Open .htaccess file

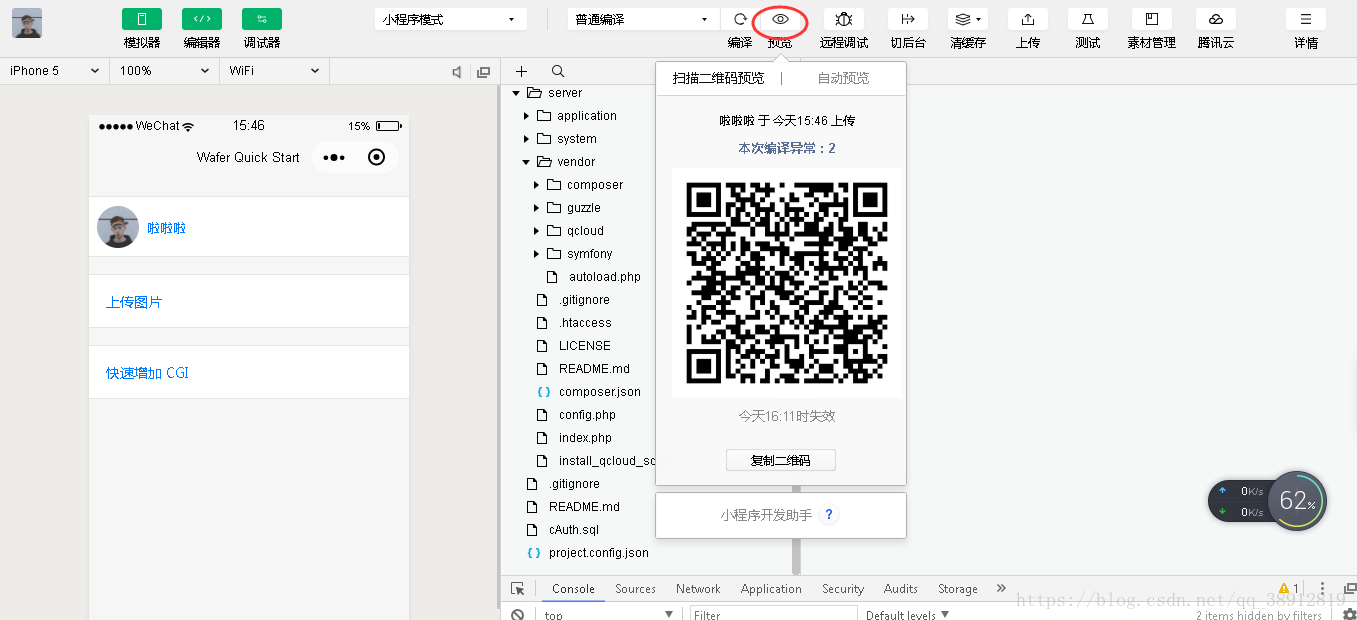585,323
